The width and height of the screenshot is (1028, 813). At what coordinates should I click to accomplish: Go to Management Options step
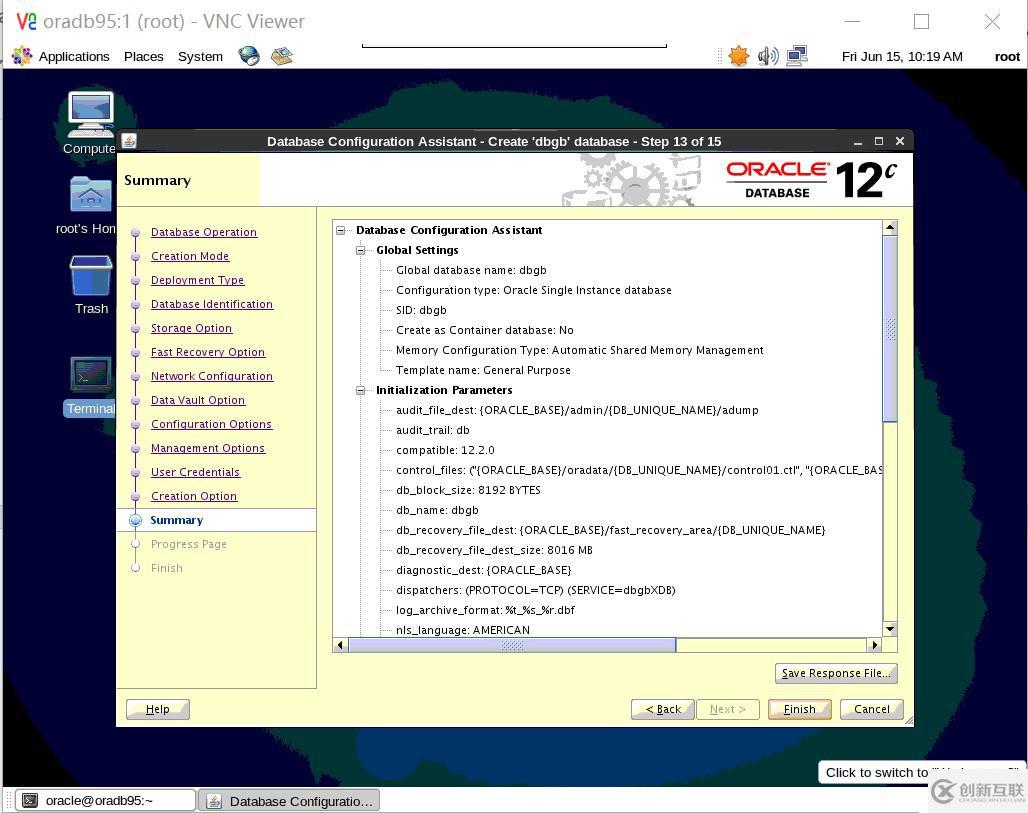(x=208, y=448)
